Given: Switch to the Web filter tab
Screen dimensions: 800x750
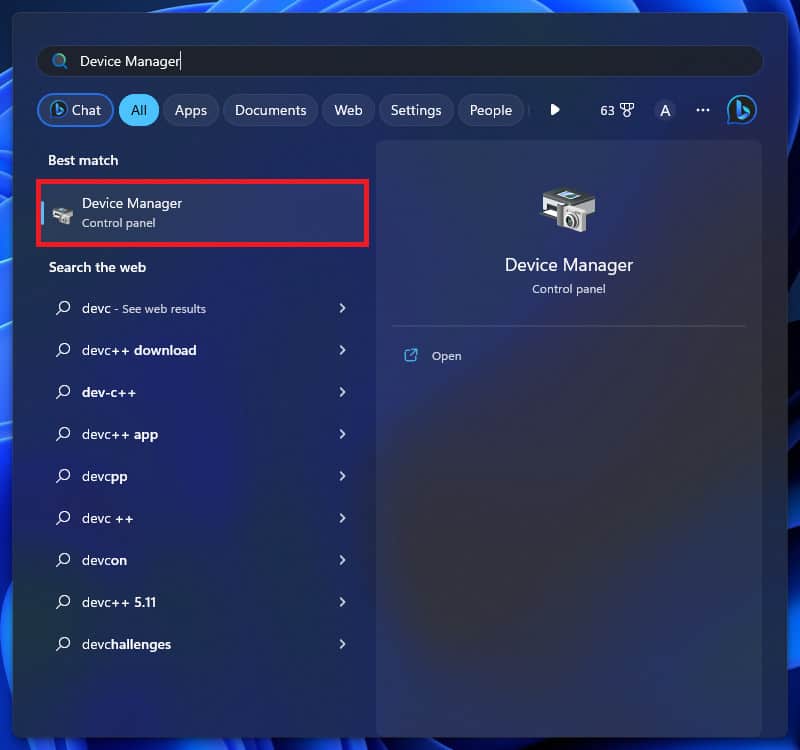Looking at the screenshot, I should pos(348,110).
